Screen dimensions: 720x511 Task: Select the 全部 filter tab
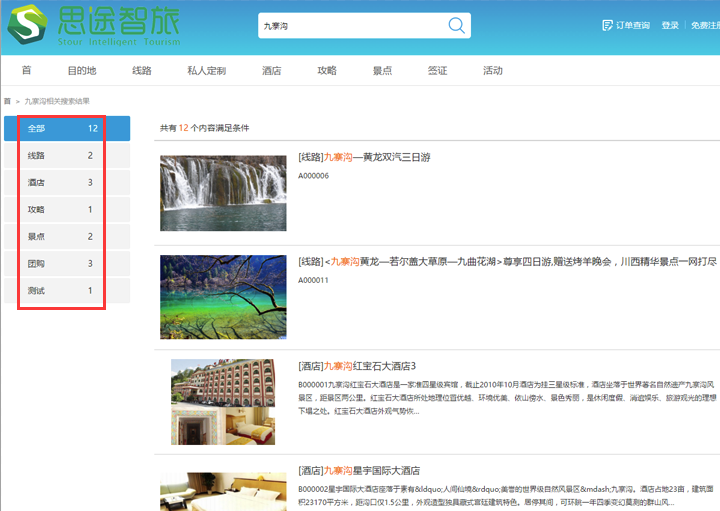(x=67, y=129)
